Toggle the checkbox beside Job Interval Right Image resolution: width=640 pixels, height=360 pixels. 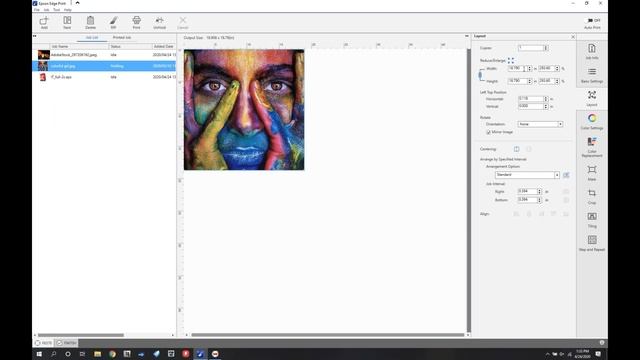click(566, 191)
